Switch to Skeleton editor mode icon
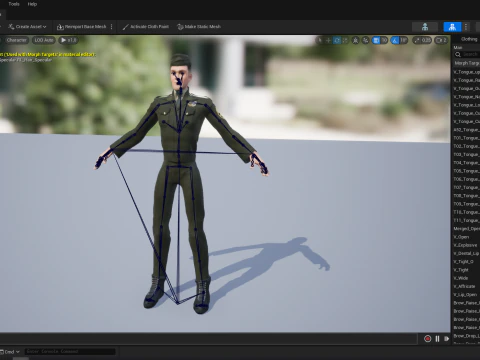 (425, 27)
